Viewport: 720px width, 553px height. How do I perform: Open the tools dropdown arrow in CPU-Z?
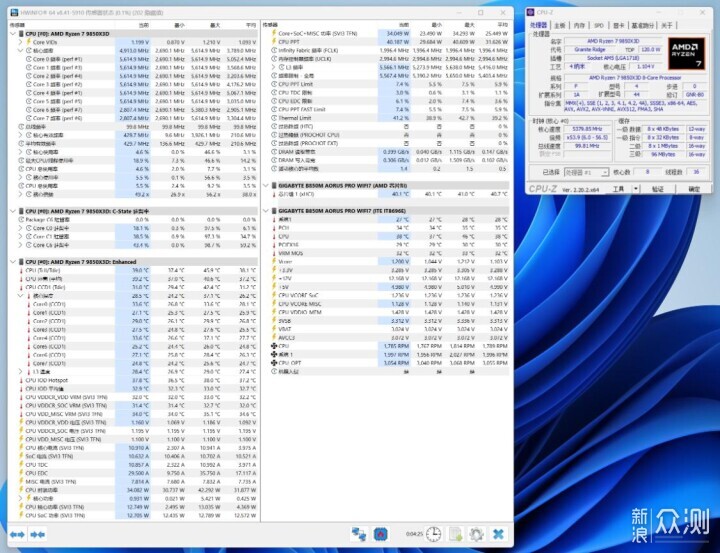pyautogui.click(x=636, y=189)
